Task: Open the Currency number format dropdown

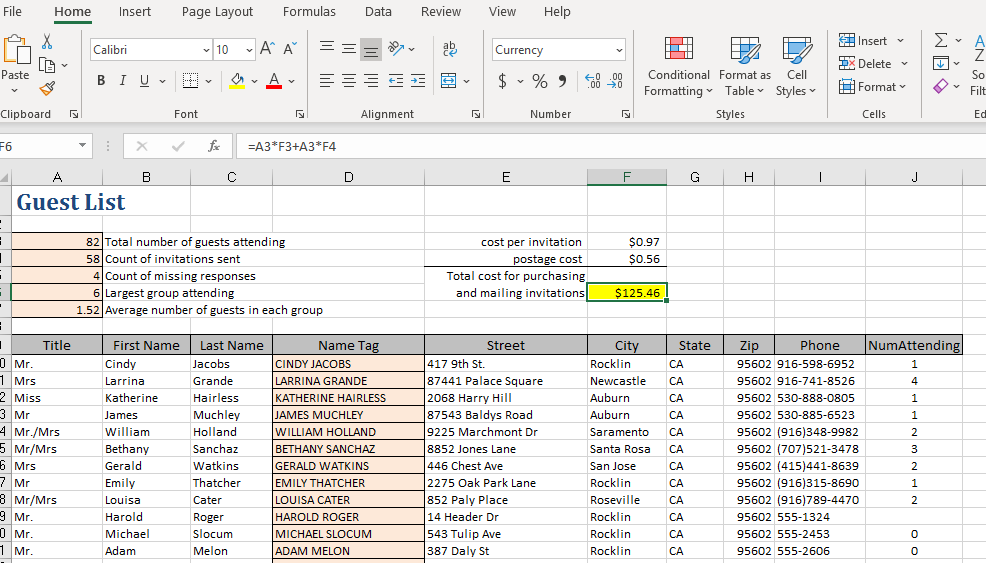Action: coord(619,50)
